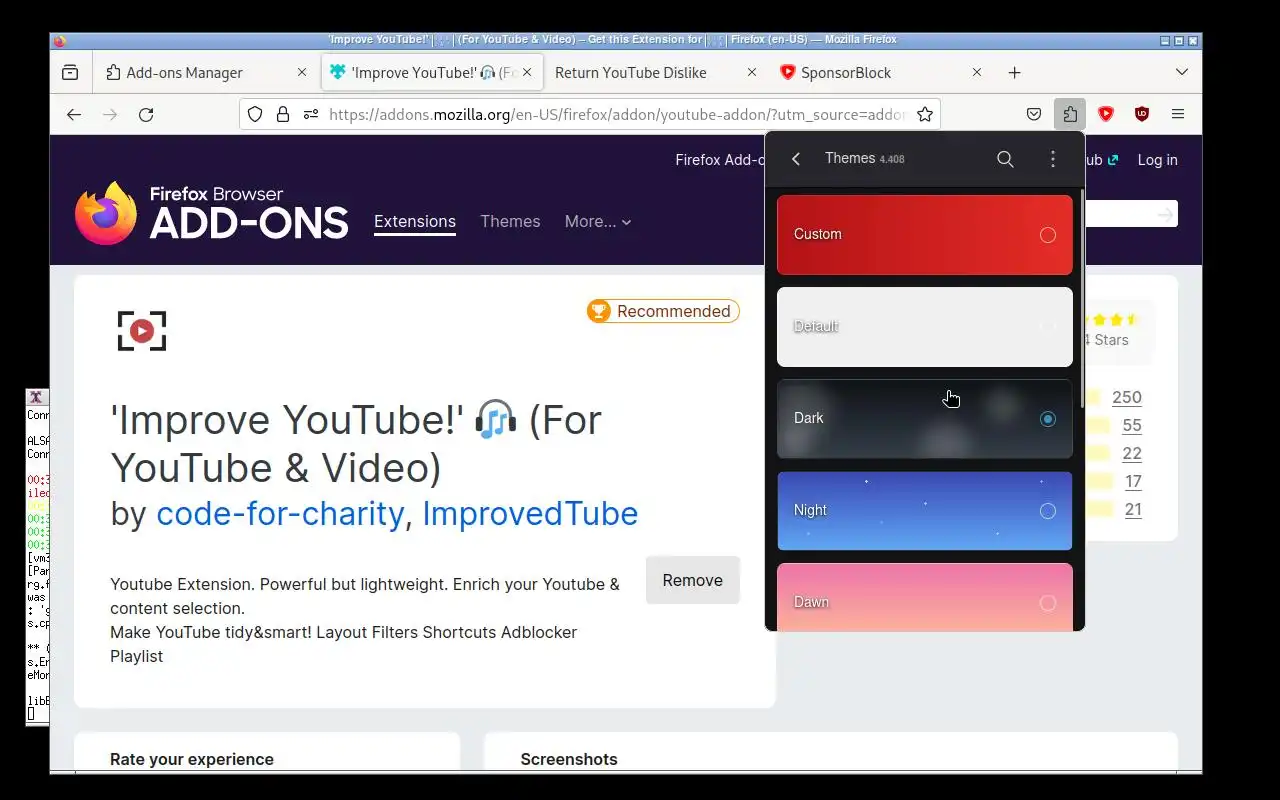Navigate back in browser history
1280x800 pixels.
[x=74, y=114]
